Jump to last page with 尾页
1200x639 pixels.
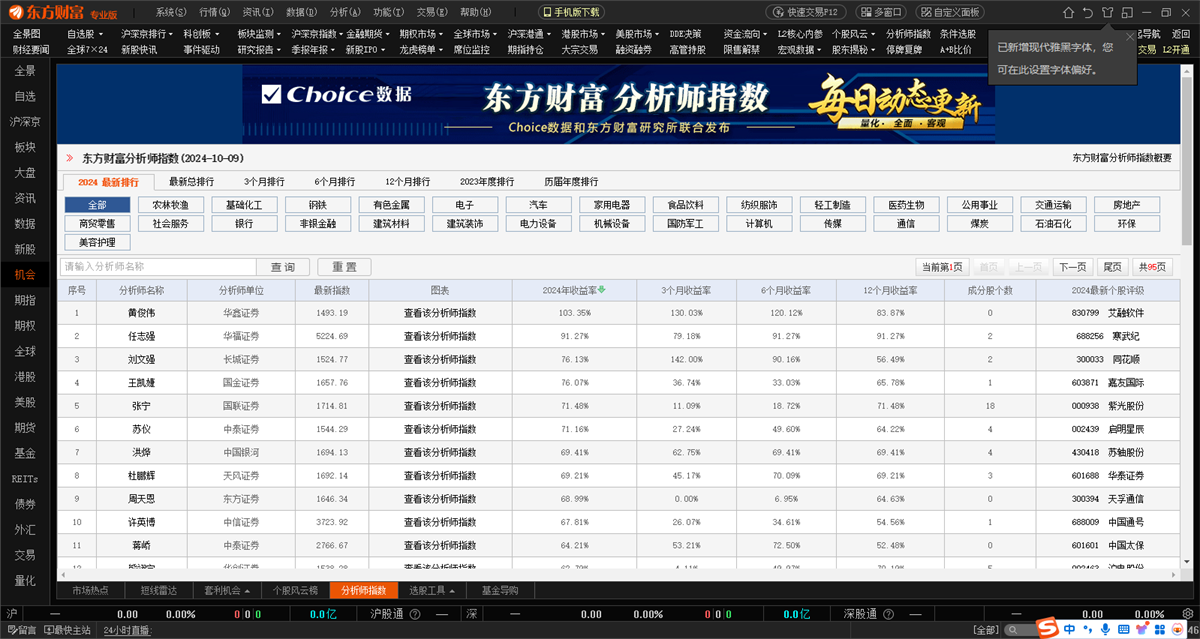coord(1111,266)
